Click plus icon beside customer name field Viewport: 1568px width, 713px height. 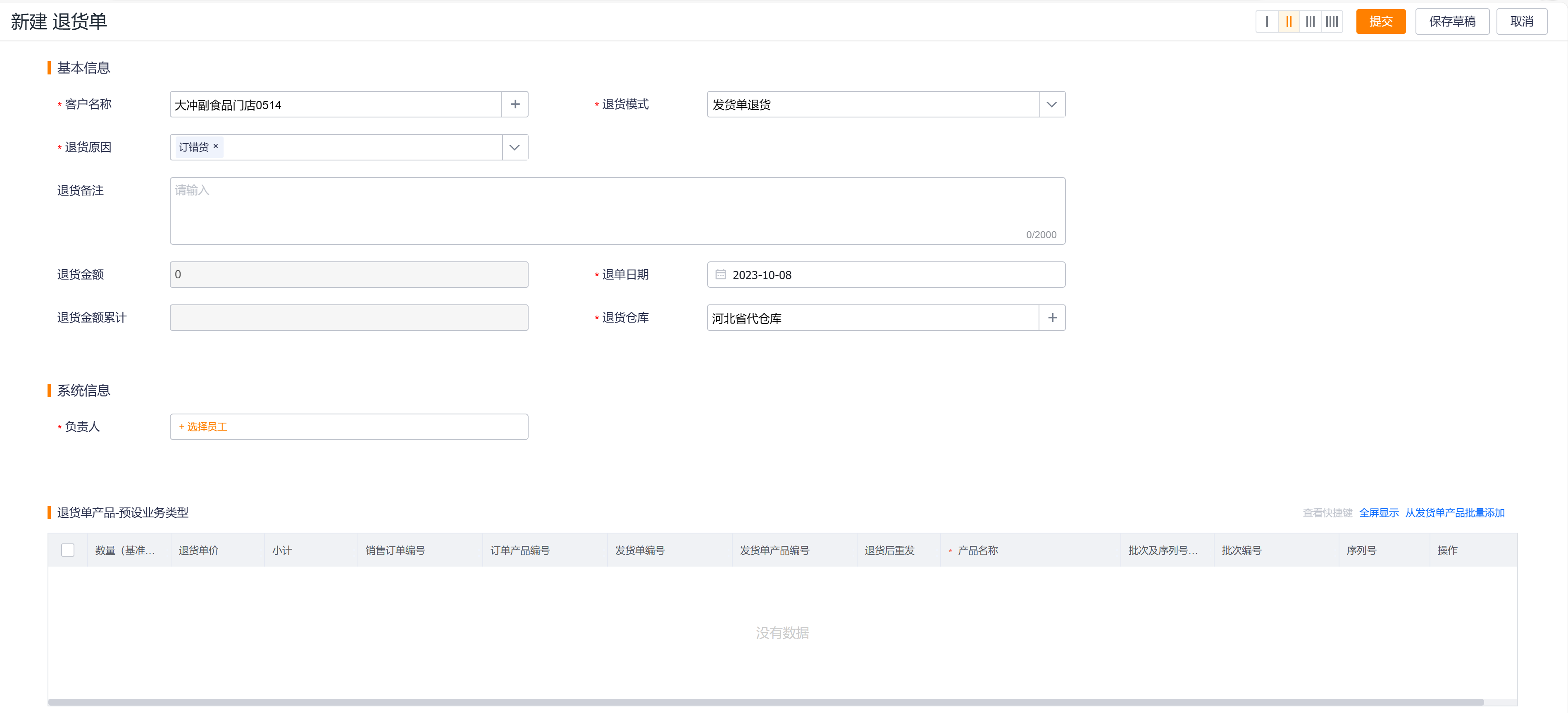(x=515, y=105)
